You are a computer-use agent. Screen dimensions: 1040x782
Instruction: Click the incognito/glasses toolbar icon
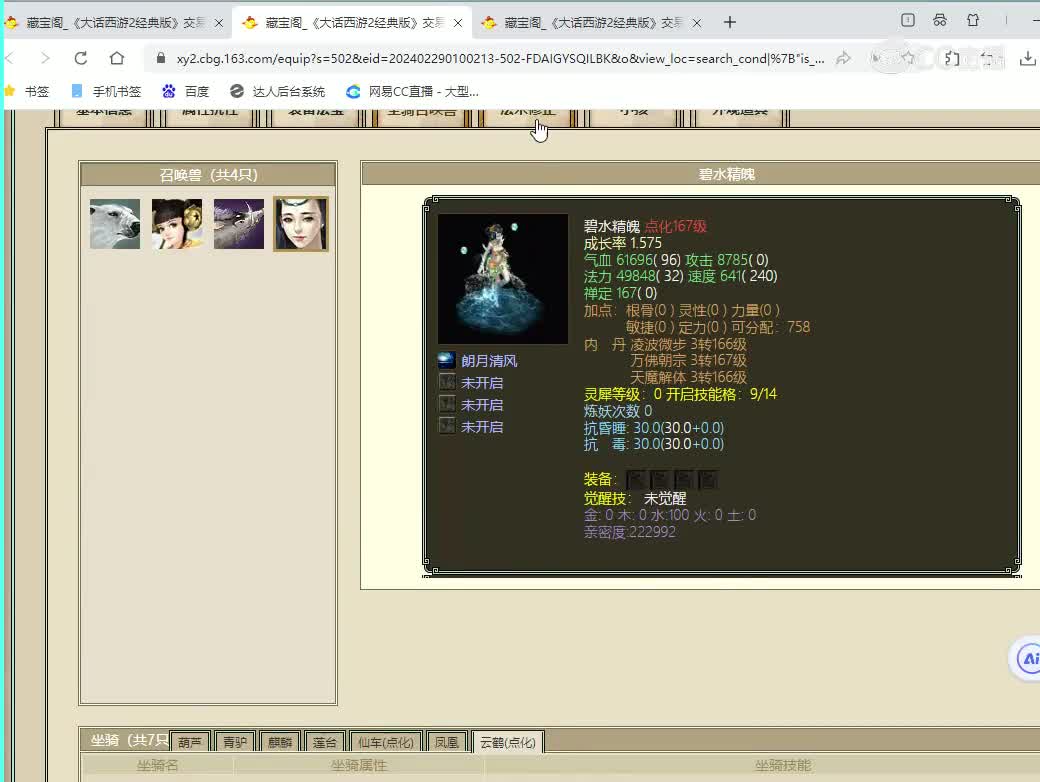click(x=940, y=21)
